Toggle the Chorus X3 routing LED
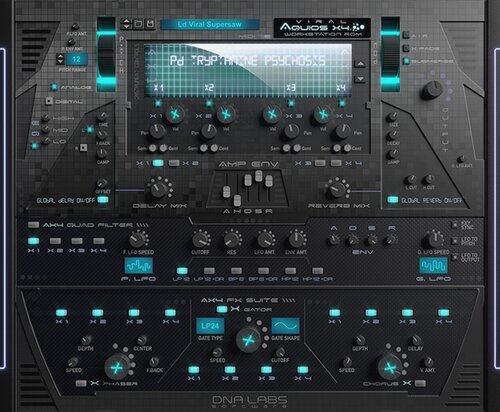Image resolution: width=500 pixels, height=412 pixels. click(407, 312)
